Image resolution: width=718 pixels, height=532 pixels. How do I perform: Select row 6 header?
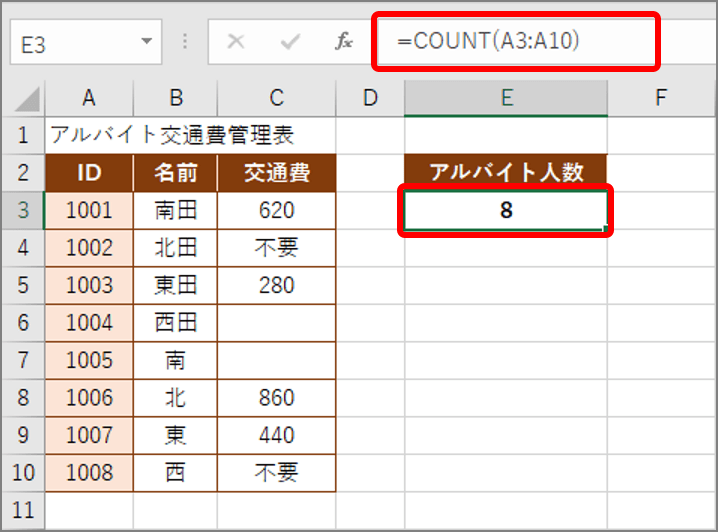click(23, 323)
